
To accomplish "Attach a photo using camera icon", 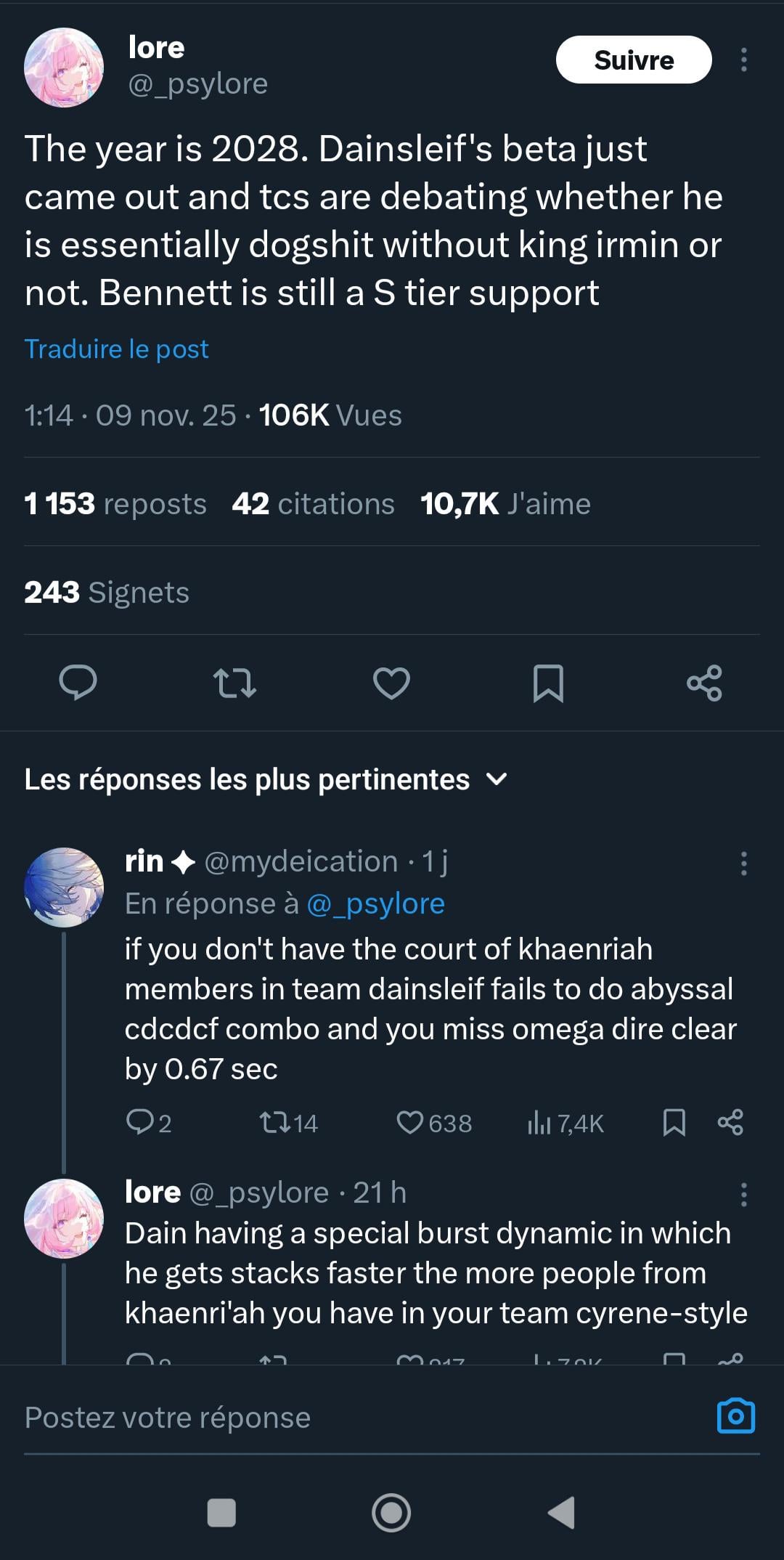I will (736, 1416).
